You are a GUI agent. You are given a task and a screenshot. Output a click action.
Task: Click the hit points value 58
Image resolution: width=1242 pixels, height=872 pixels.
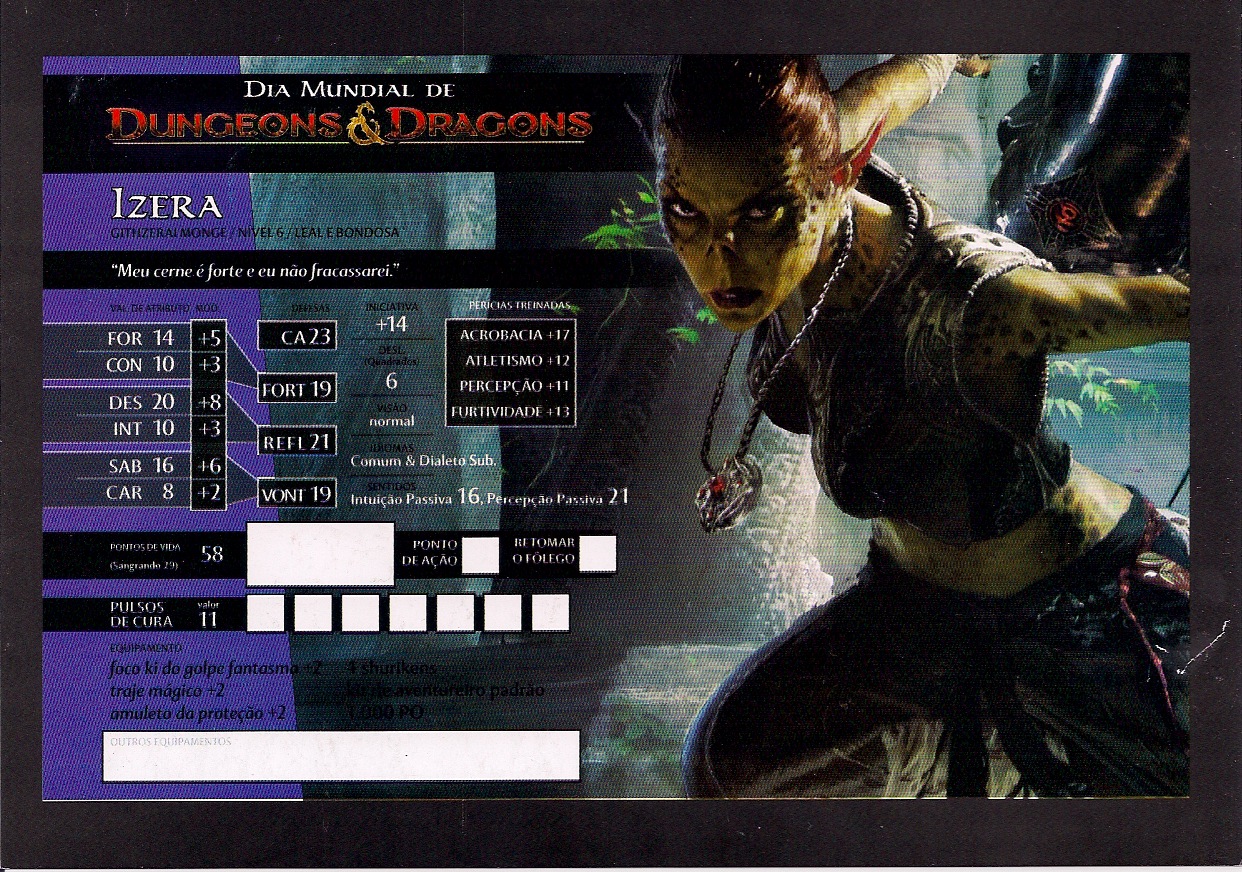(x=212, y=554)
